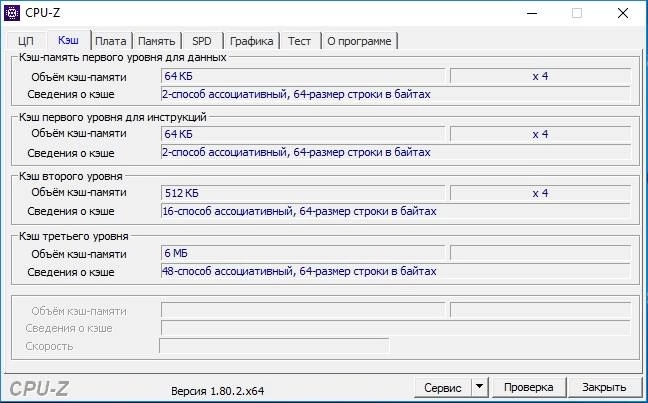Click the second-level cache x 4 field
This screenshot has height=403, width=648.
point(540,193)
